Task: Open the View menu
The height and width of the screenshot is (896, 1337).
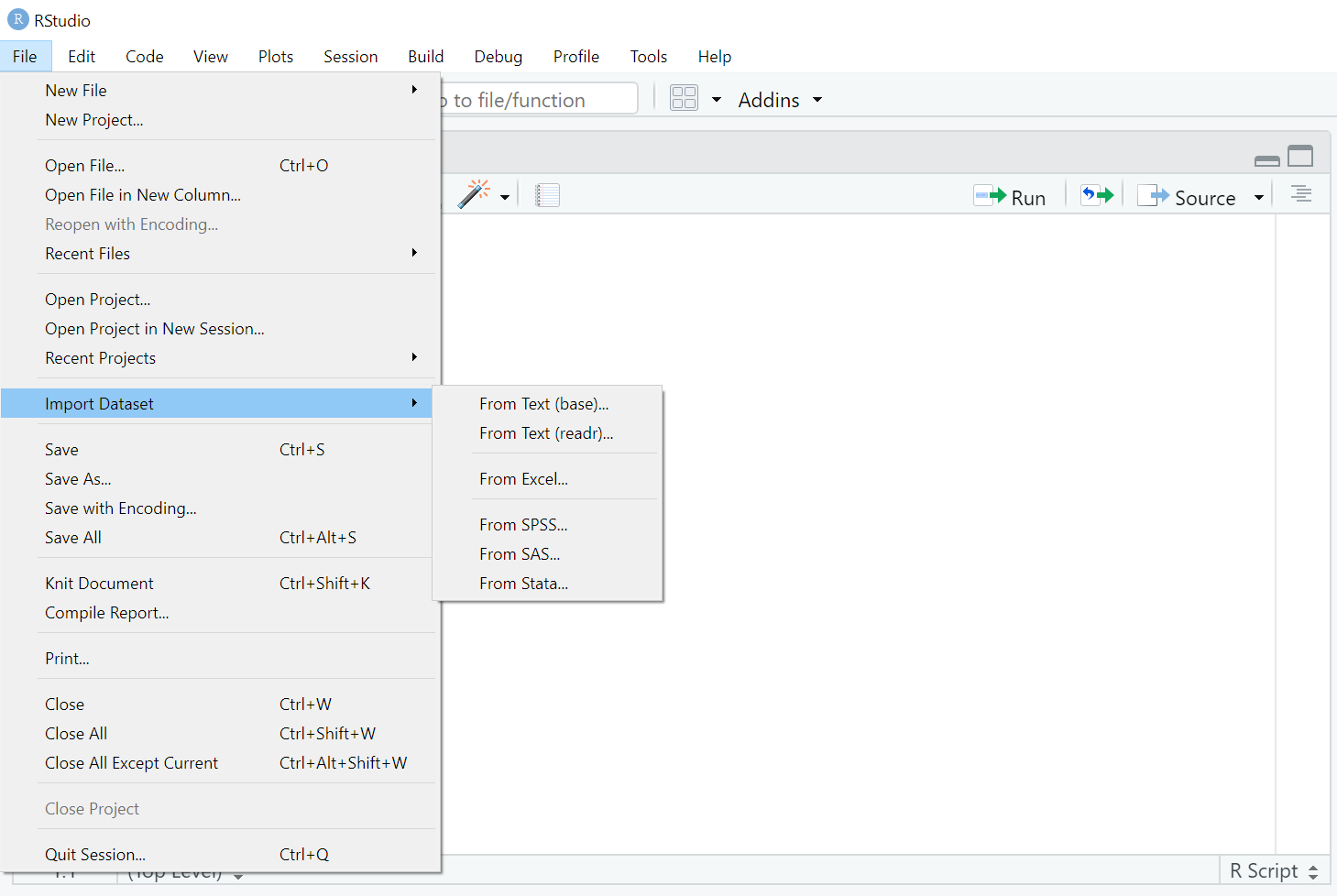Action: coord(211,56)
